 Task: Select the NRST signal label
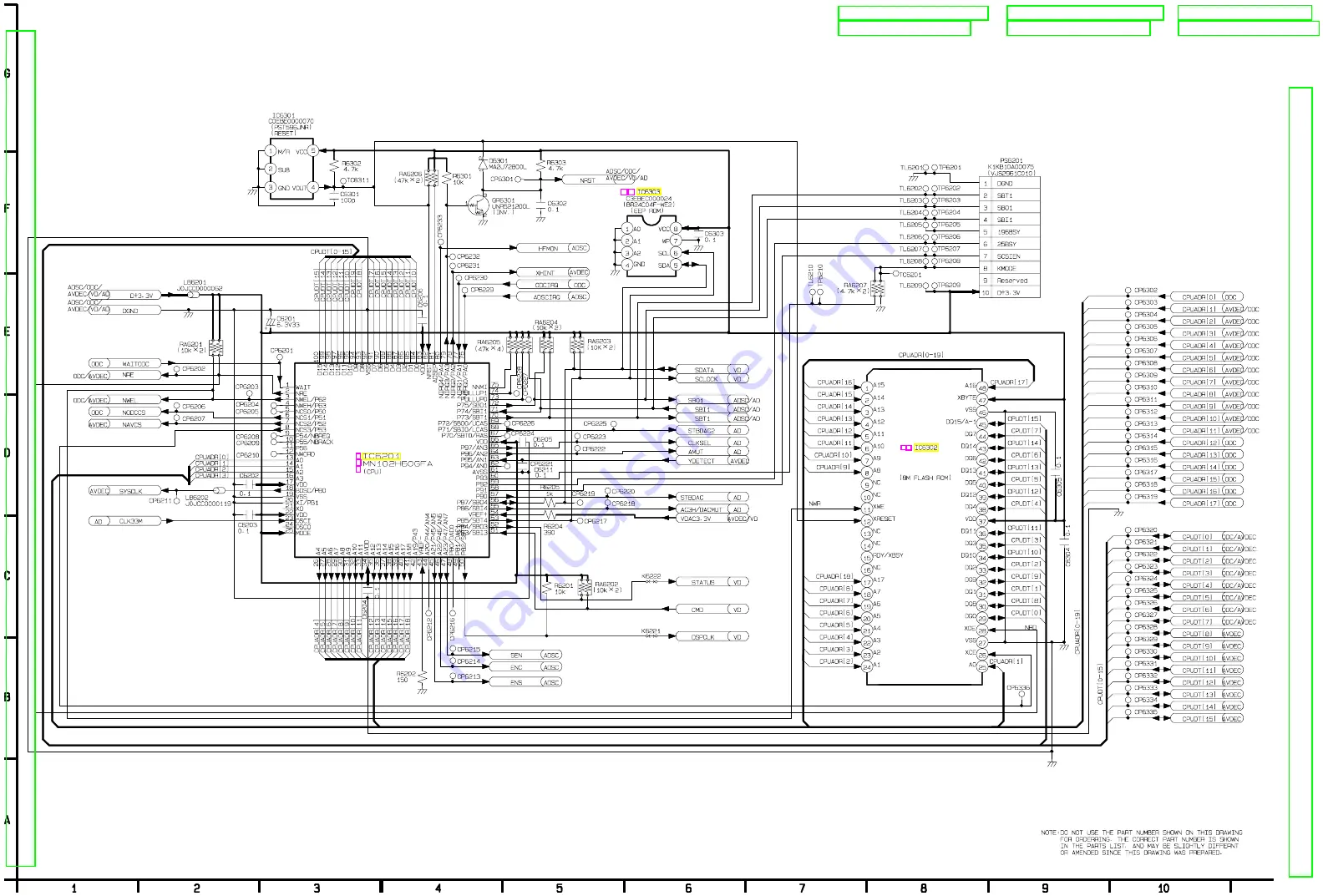click(x=587, y=180)
